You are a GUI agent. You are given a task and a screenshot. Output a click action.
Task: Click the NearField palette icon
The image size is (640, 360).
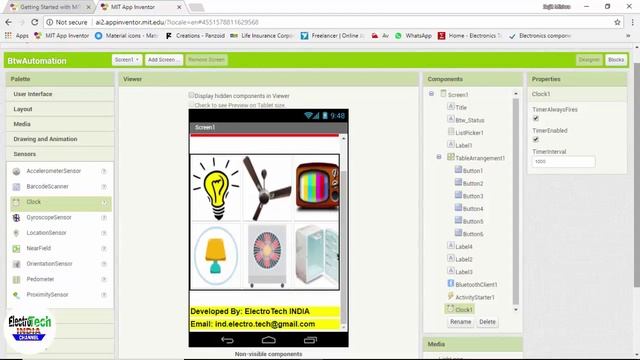(16, 249)
